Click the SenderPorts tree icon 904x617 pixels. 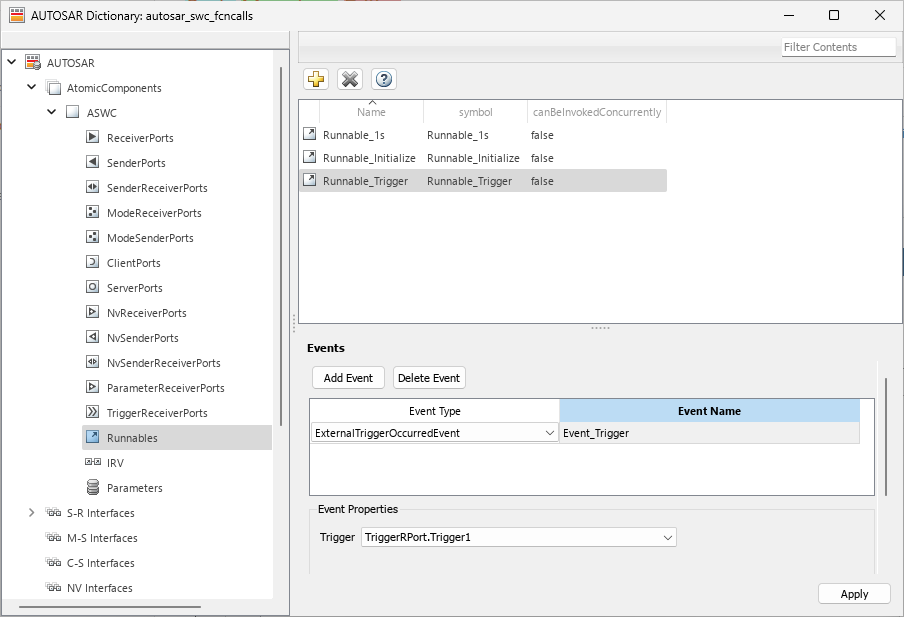click(92, 162)
